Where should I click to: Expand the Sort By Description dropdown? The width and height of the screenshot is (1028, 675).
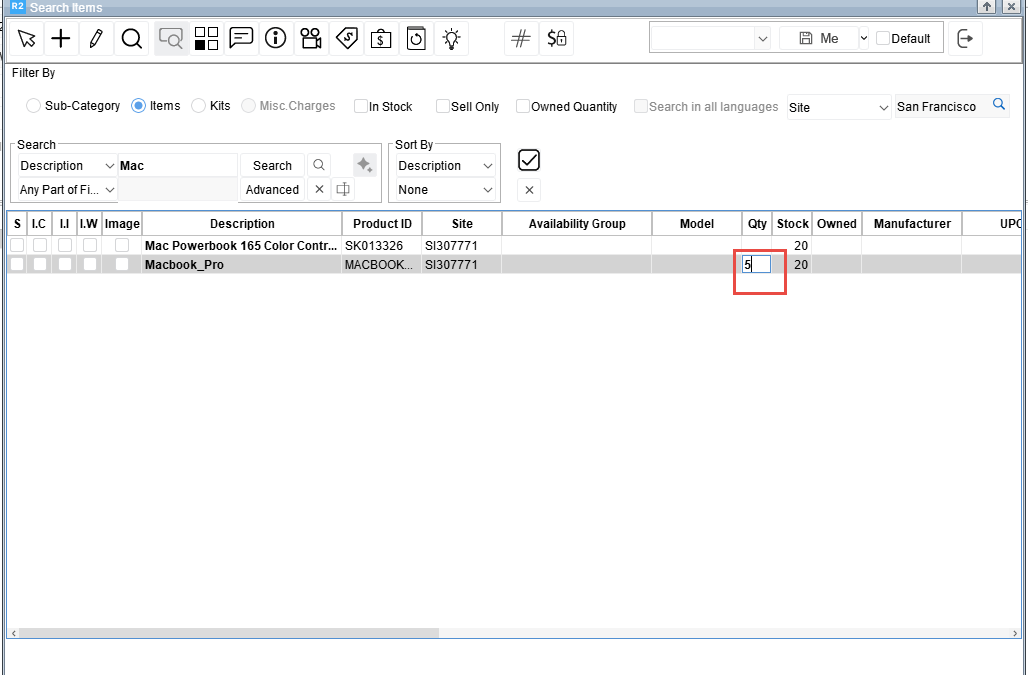445,166
